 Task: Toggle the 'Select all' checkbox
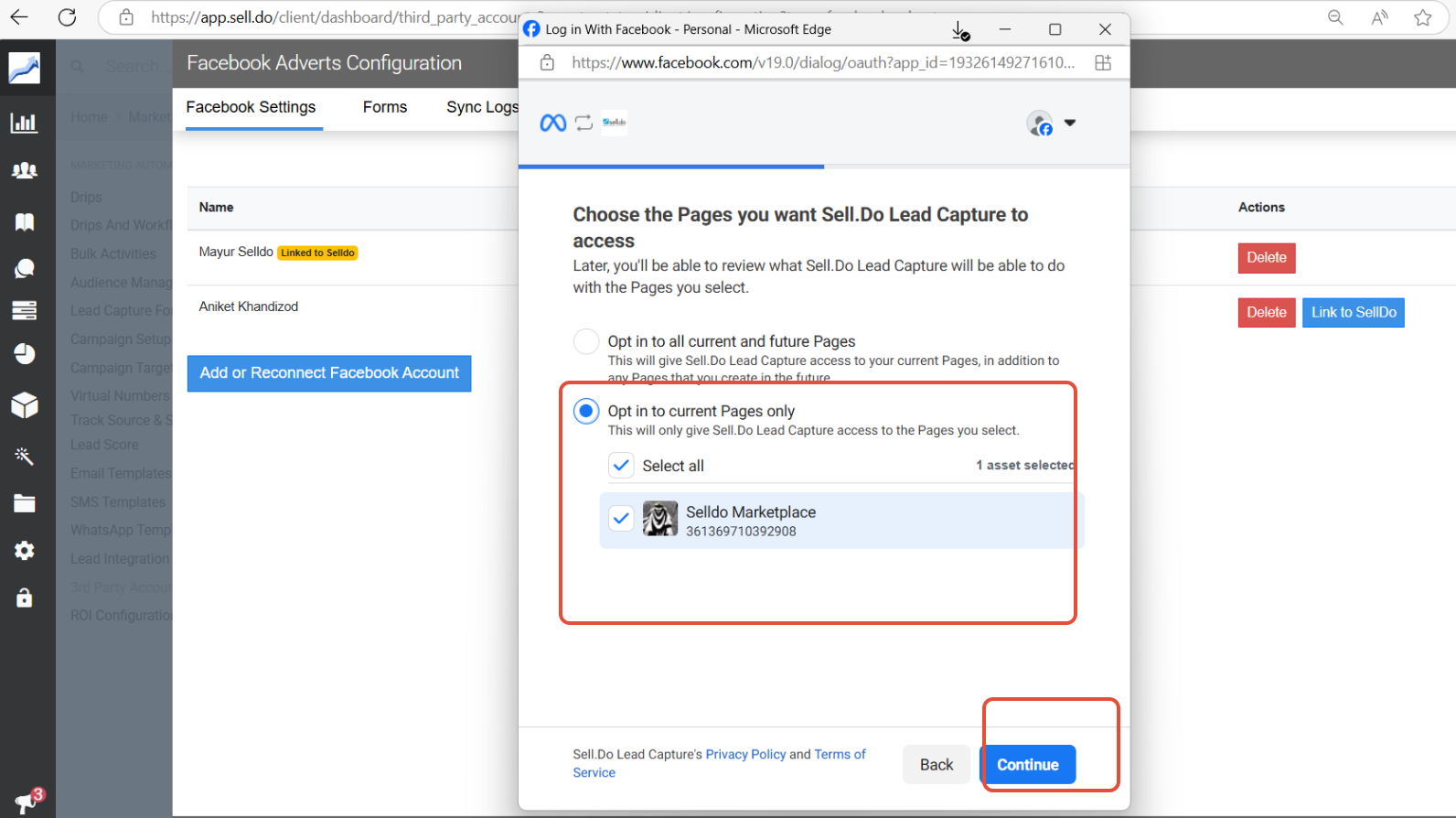(x=621, y=465)
